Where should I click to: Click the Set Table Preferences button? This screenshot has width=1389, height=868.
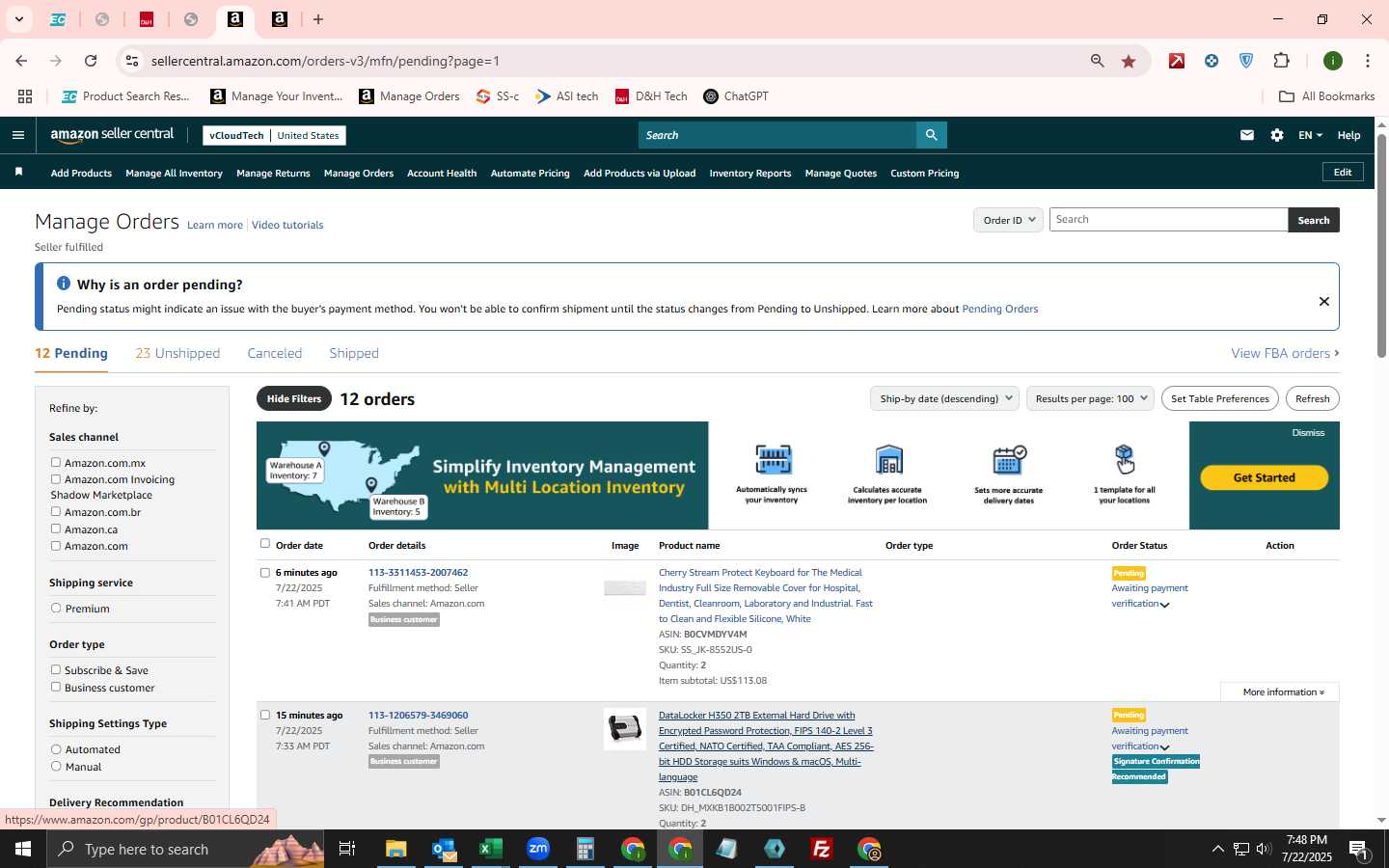1220,398
